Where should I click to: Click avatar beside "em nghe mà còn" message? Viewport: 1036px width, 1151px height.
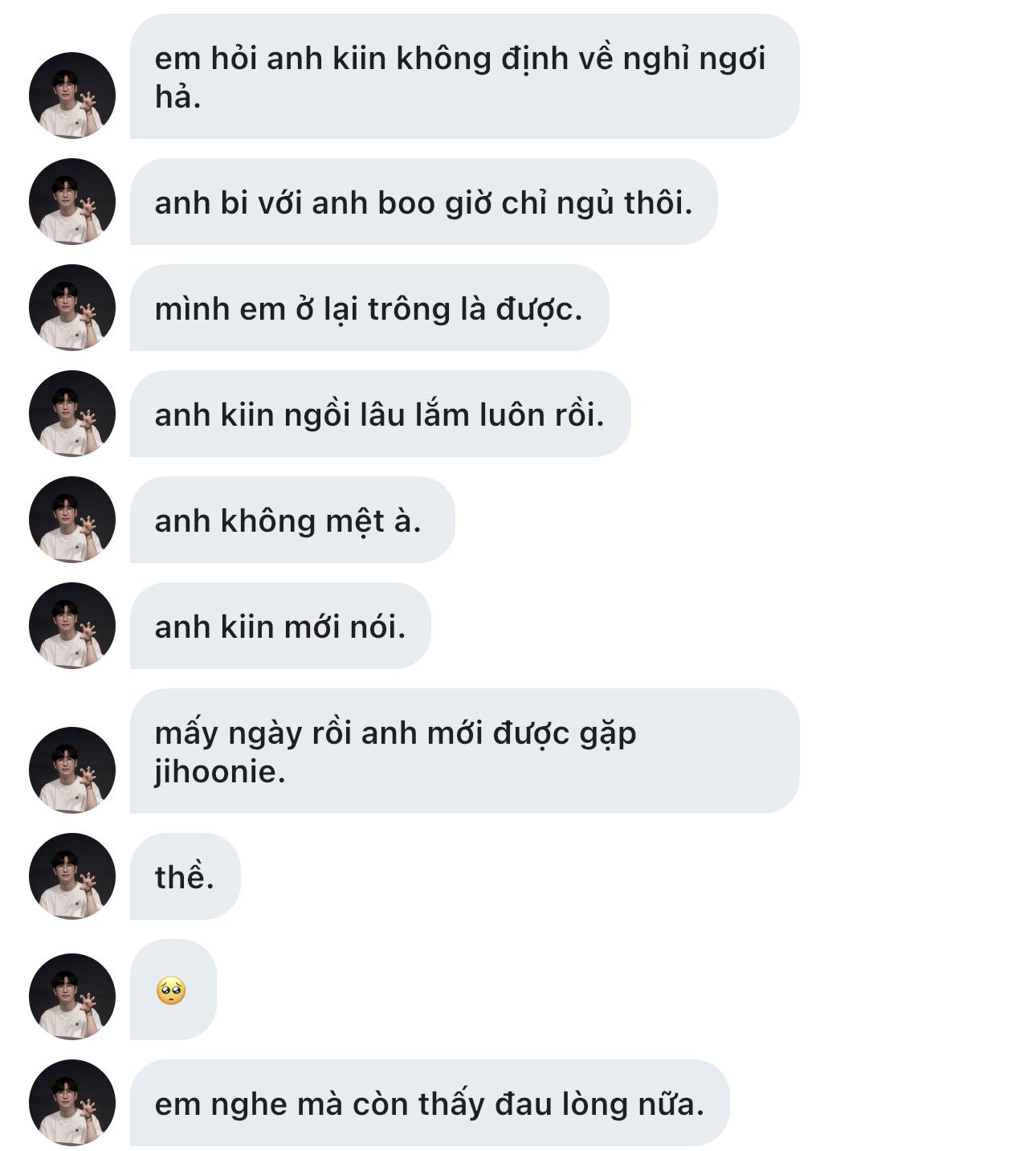pyautogui.click(x=72, y=1103)
